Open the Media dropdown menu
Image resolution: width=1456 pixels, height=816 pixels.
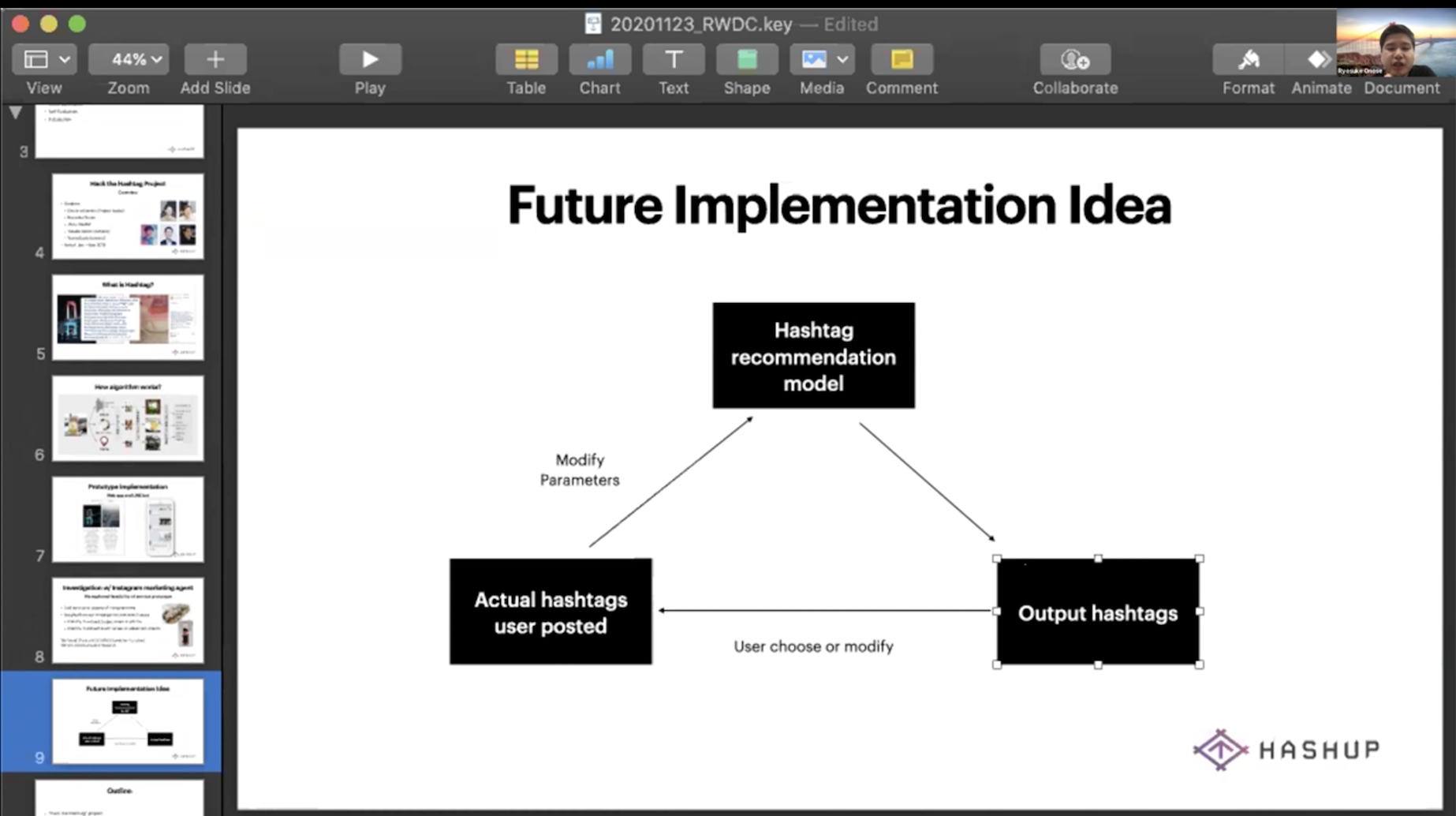(822, 60)
